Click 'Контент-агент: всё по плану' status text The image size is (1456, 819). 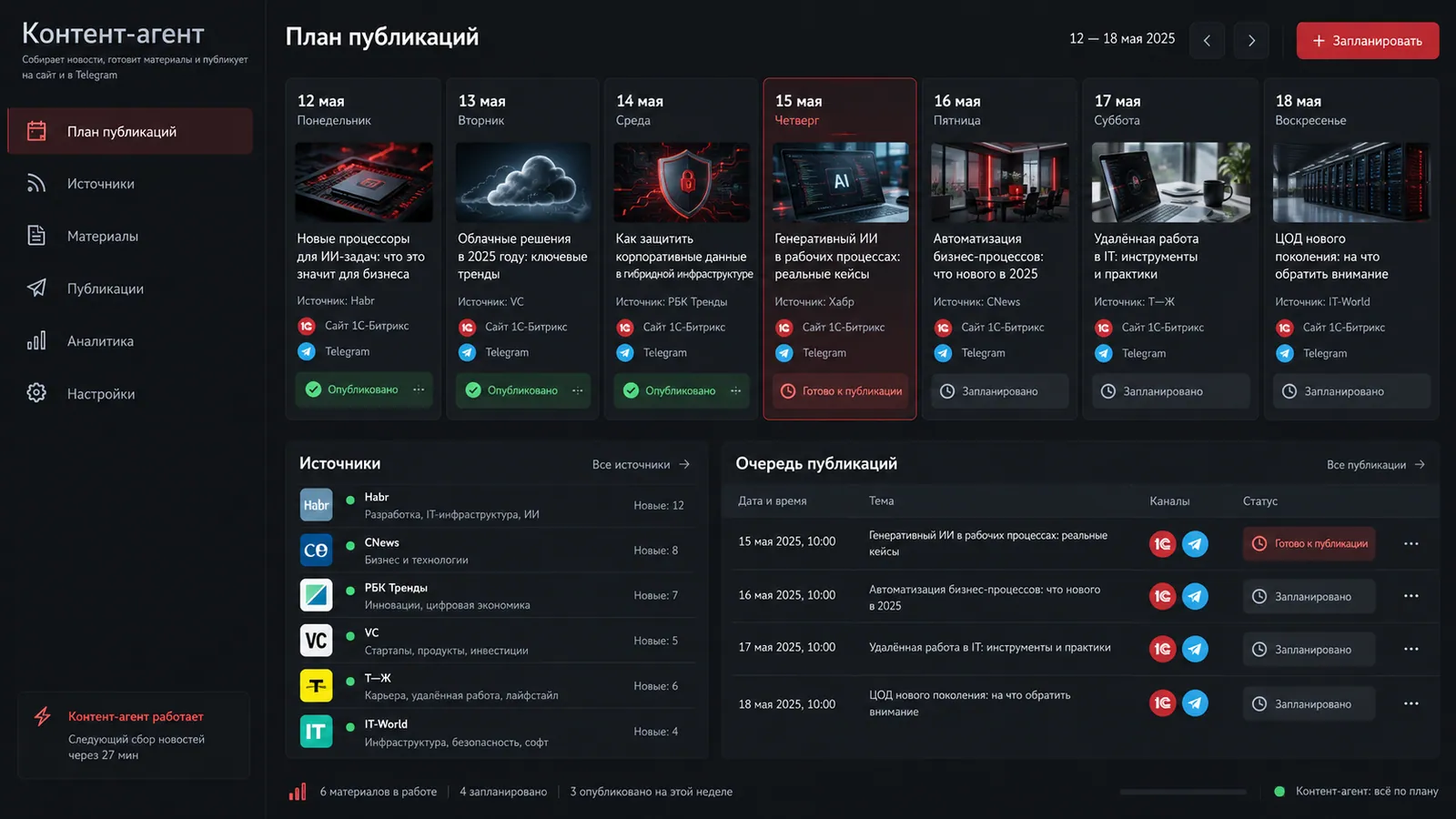click(1367, 792)
